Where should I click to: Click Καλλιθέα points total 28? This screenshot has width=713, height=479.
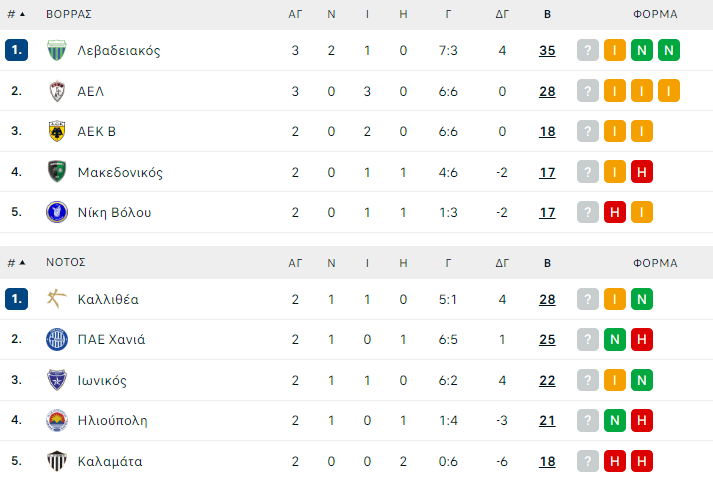(547, 299)
